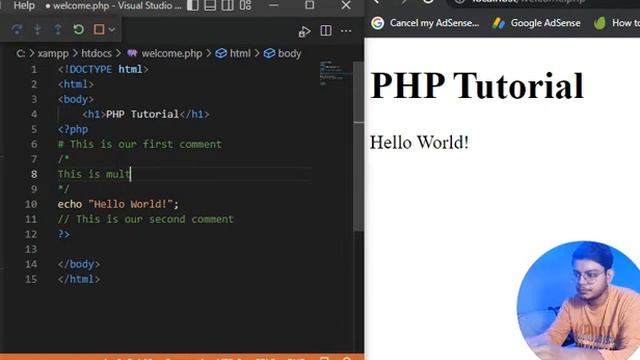Click the editor vertical scrollbar
Image resolution: width=640 pixels, height=360 pixels.
(x=358, y=146)
